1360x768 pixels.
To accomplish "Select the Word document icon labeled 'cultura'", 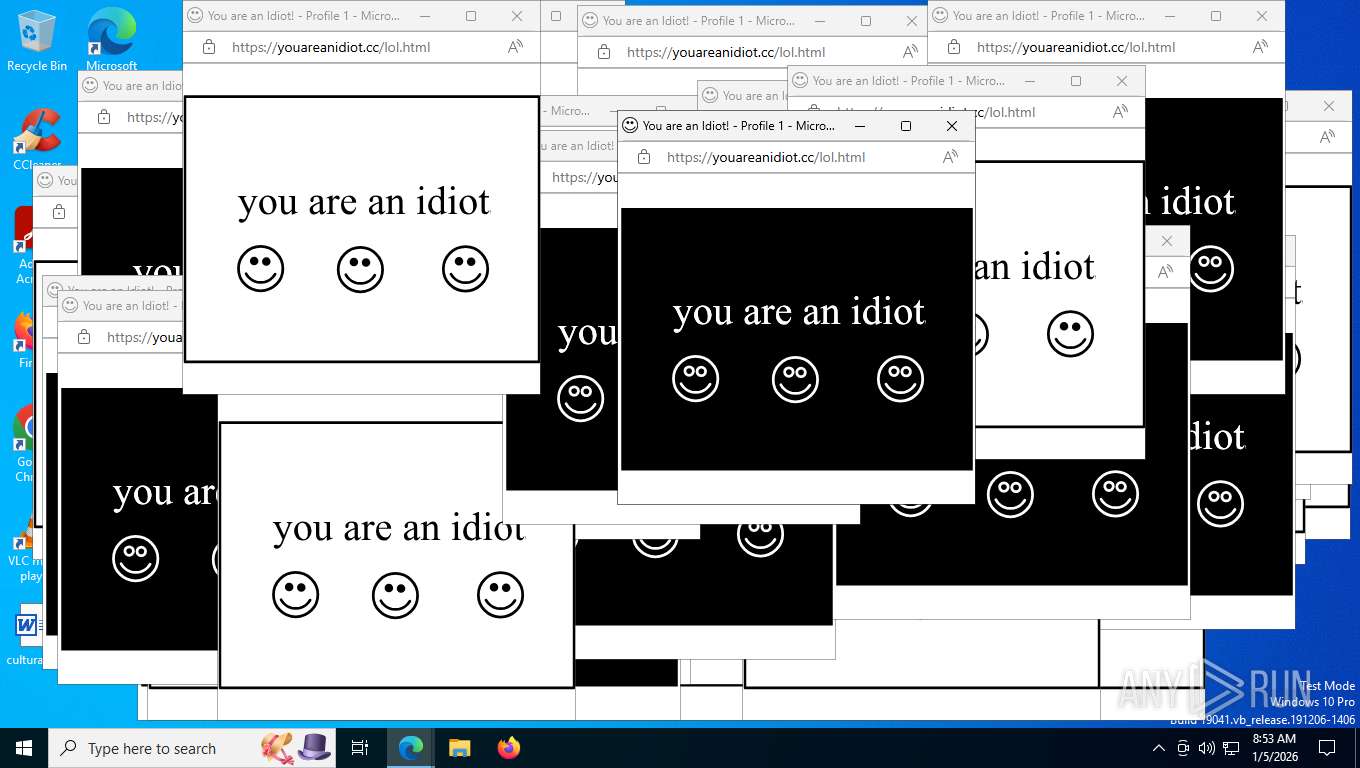I will [x=26, y=635].
